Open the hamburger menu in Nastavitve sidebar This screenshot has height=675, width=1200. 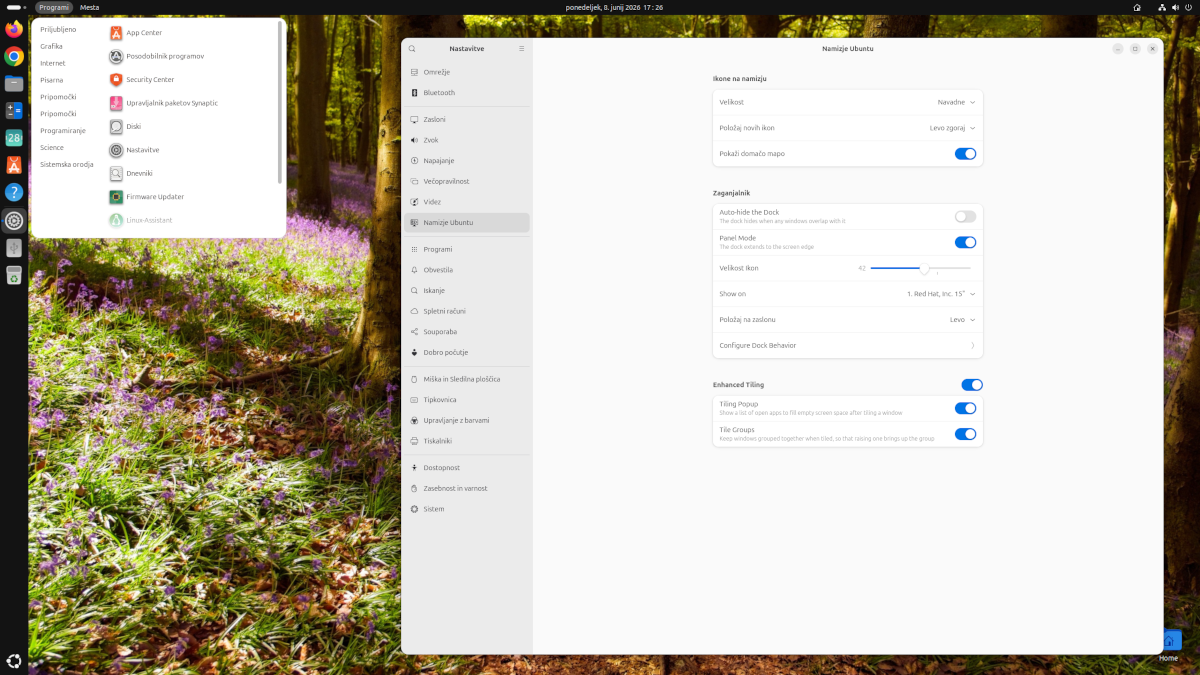pyautogui.click(x=521, y=48)
